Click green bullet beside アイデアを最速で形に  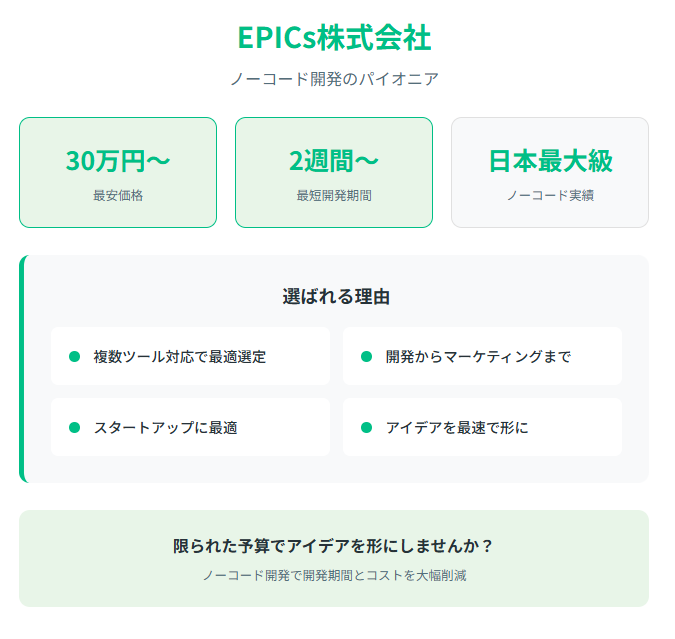pyautogui.click(x=366, y=428)
